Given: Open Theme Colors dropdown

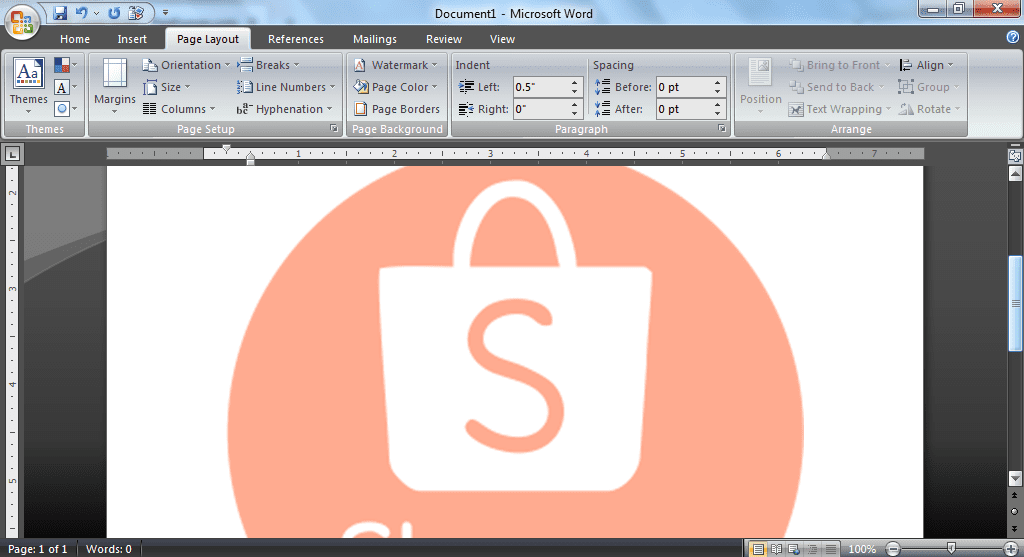Looking at the screenshot, I should (x=65, y=65).
